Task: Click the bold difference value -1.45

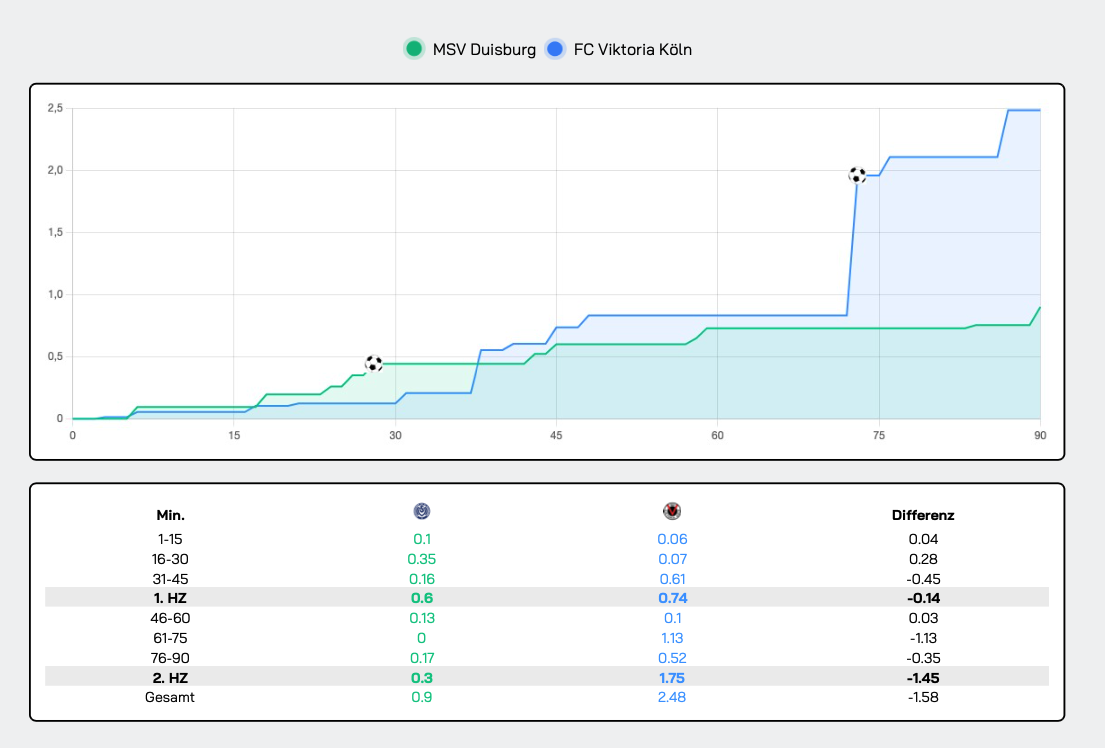Action: click(923, 678)
